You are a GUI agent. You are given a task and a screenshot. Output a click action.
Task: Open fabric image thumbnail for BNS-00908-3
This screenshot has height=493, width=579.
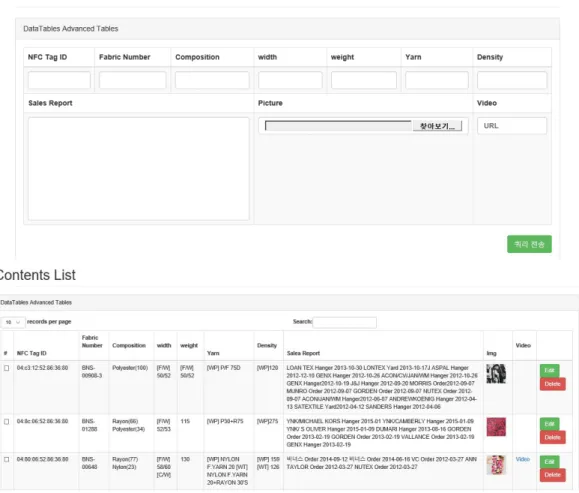pyautogui.click(x=496, y=374)
